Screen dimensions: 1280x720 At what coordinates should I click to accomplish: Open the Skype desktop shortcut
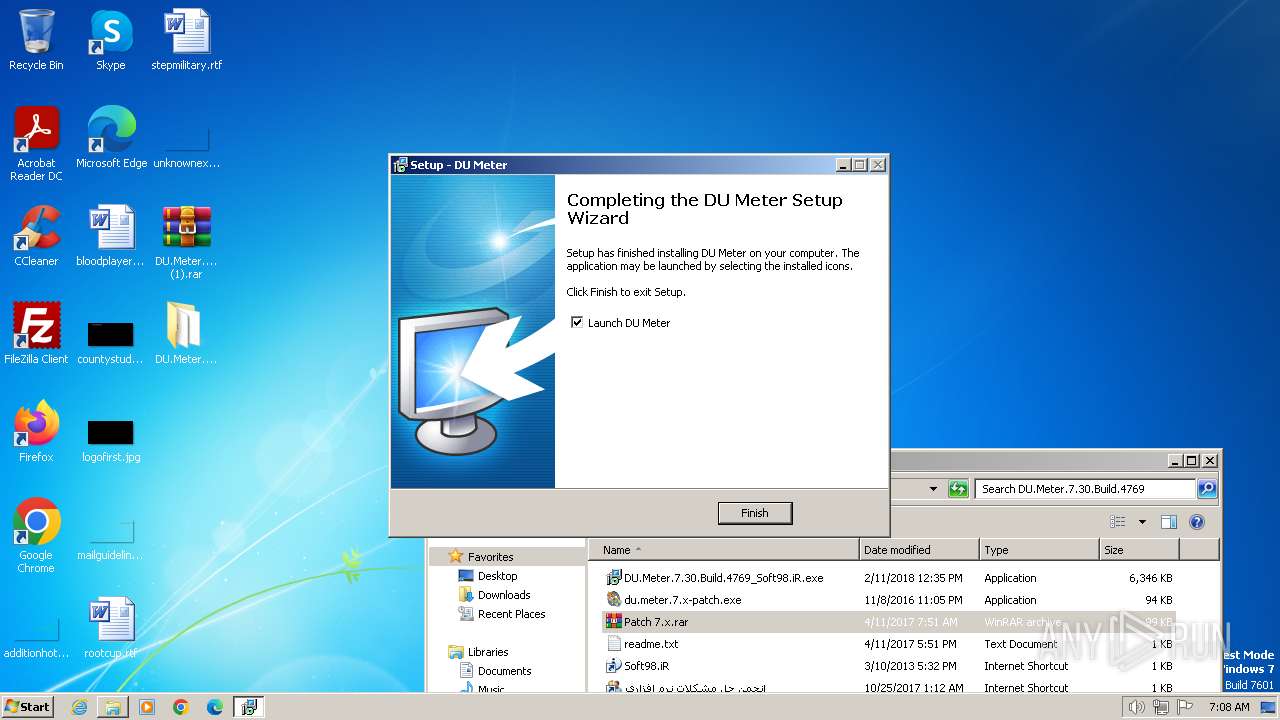[111, 41]
